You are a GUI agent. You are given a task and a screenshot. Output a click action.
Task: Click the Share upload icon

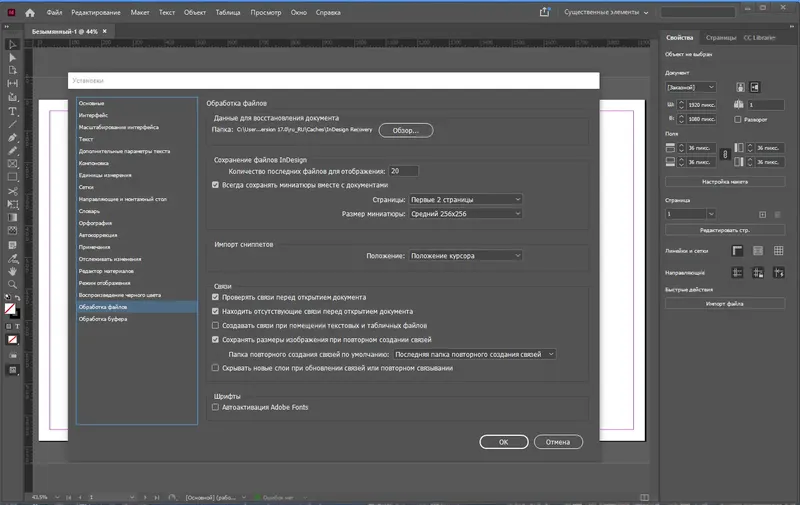(x=544, y=12)
